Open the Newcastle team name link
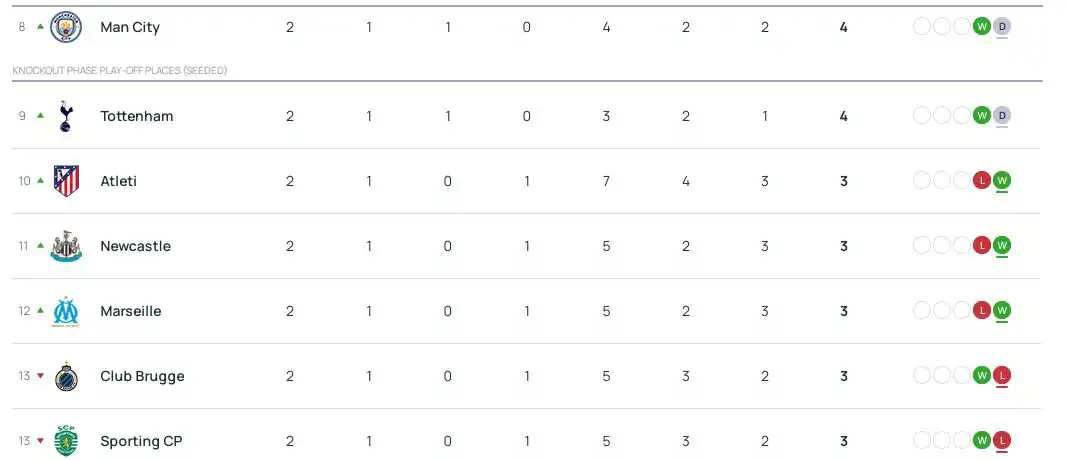This screenshot has width=1066, height=460. [135, 246]
